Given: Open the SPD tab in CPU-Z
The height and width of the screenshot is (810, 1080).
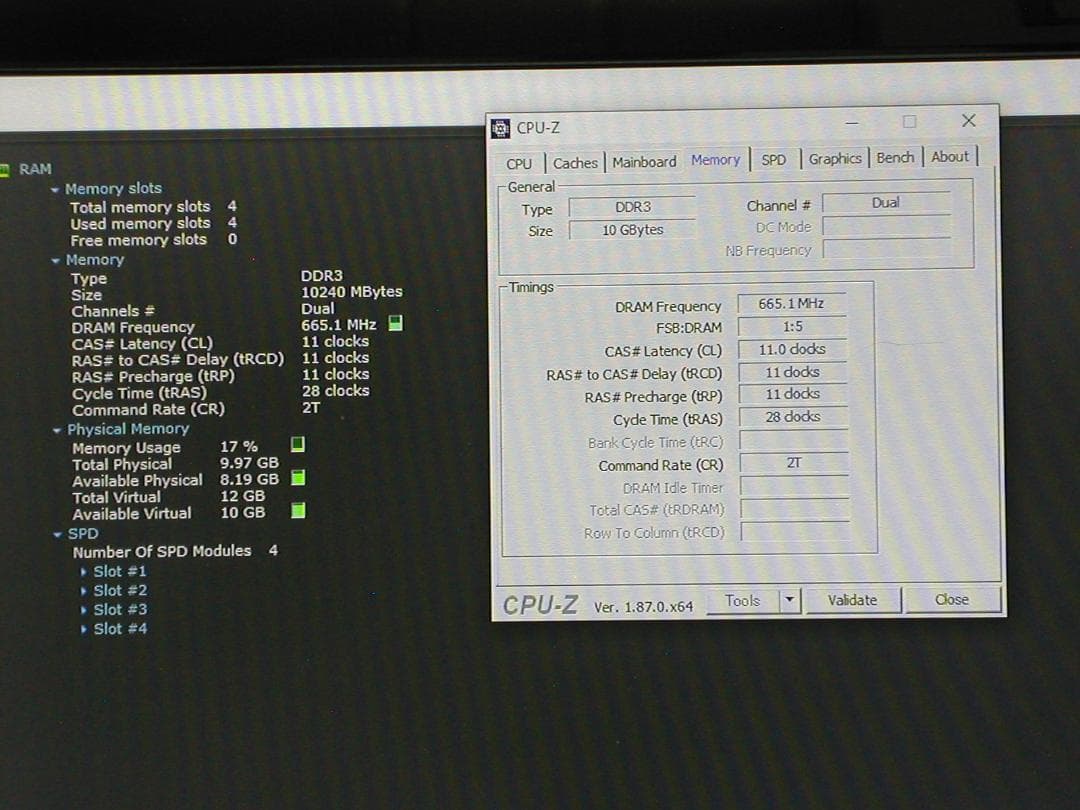Looking at the screenshot, I should point(773,160).
